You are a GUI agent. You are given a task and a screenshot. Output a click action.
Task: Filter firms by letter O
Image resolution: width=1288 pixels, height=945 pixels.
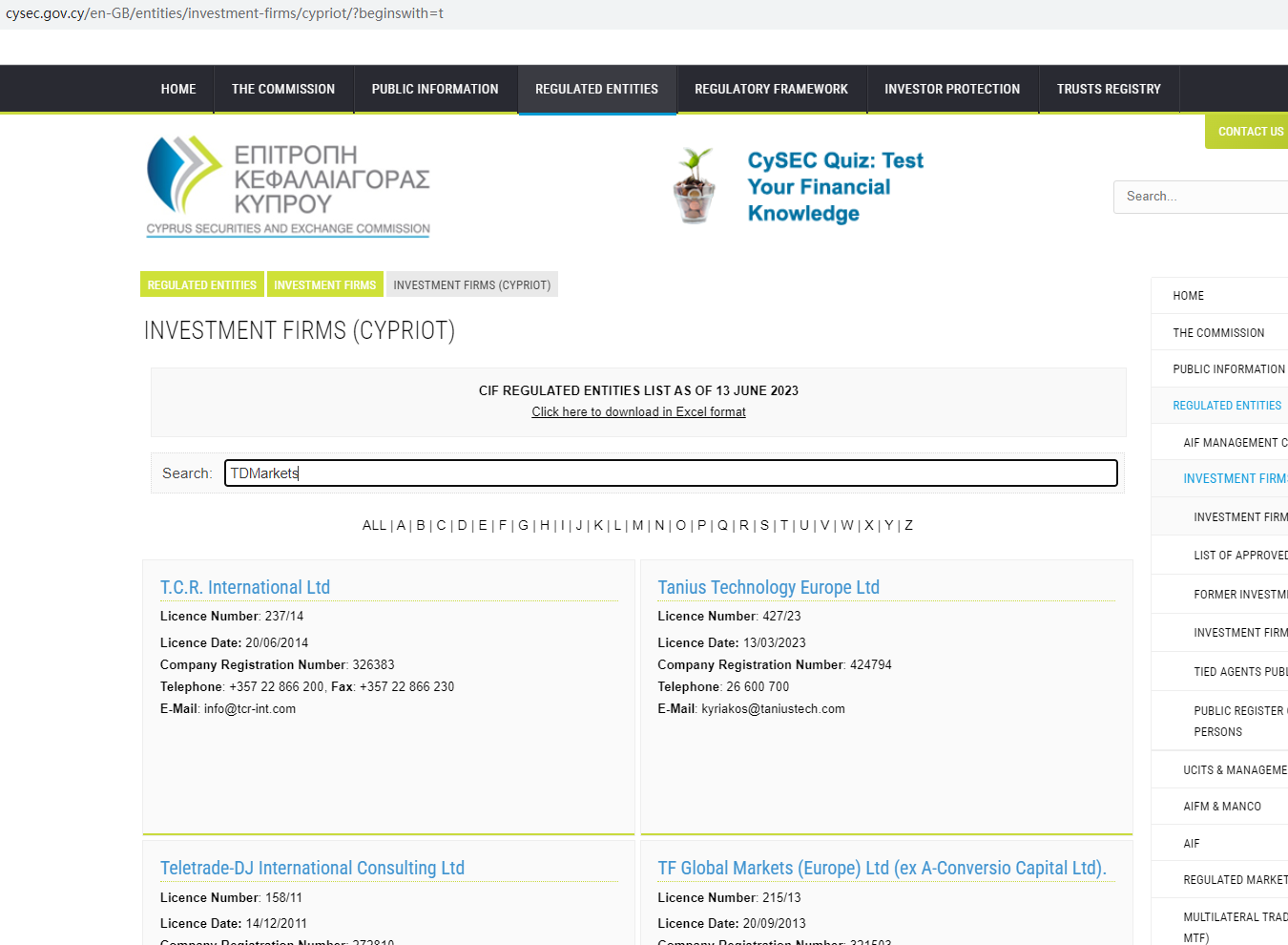681,525
